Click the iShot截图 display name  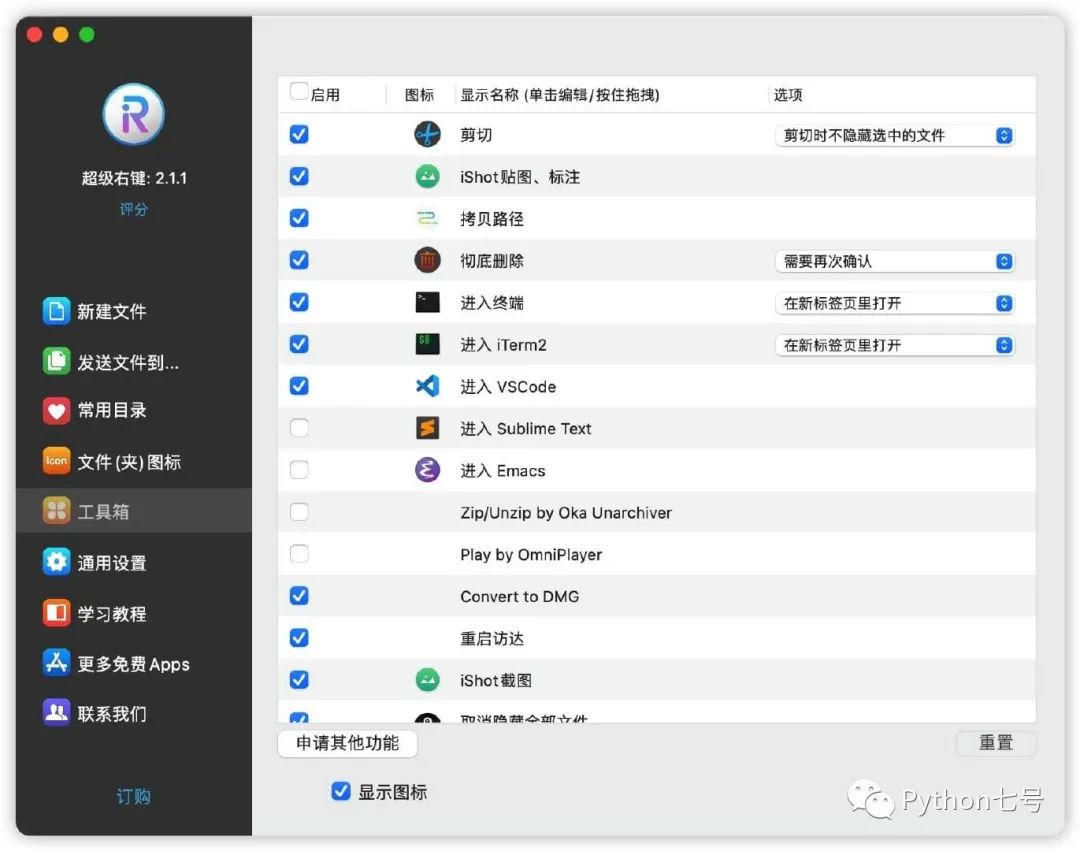tap(496, 681)
